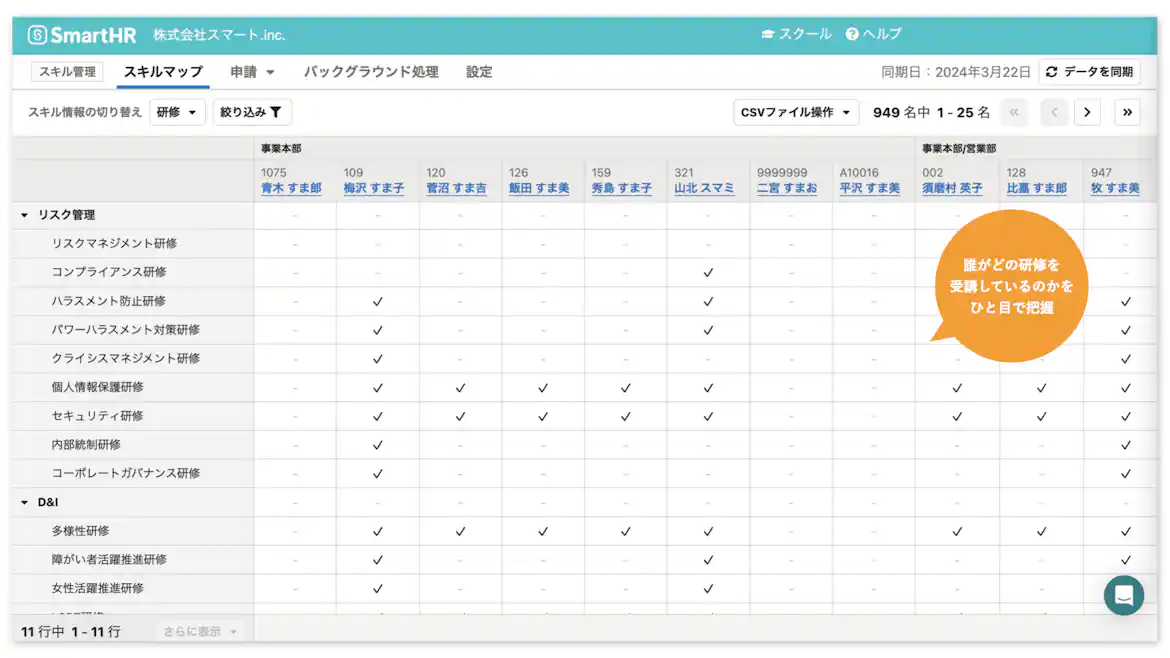The height and width of the screenshot is (658, 1170).
Task: Click the next page arrow icon
Action: tap(1087, 112)
